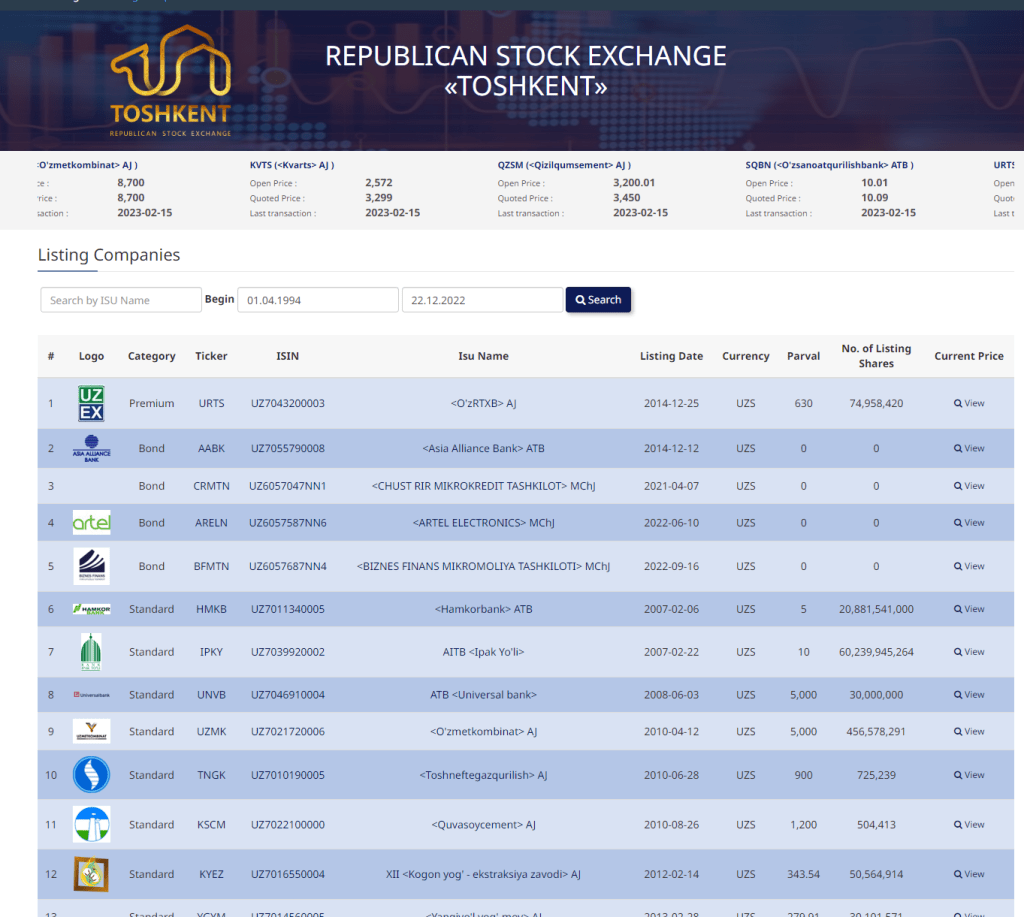Click the Kogon yog' company logo
The image size is (1024, 917).
point(91,874)
